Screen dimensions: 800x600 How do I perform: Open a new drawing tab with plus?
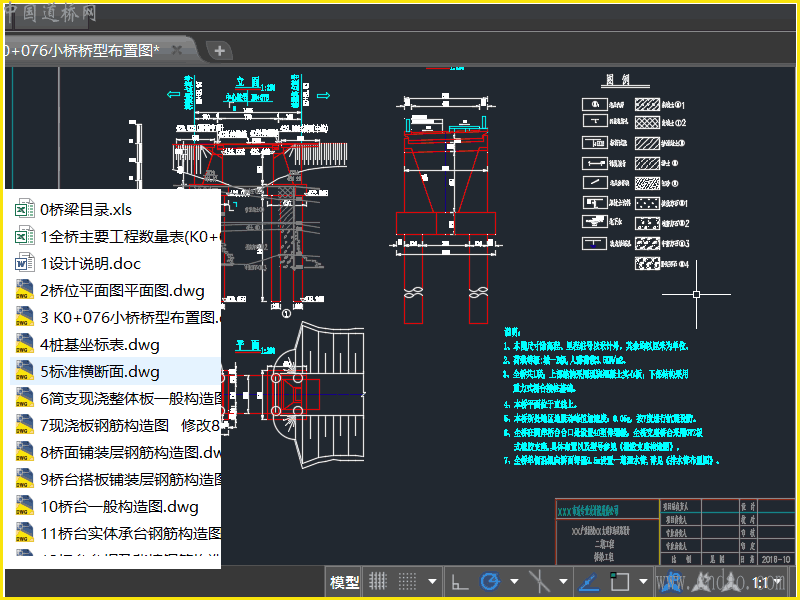pyautogui.click(x=220, y=51)
